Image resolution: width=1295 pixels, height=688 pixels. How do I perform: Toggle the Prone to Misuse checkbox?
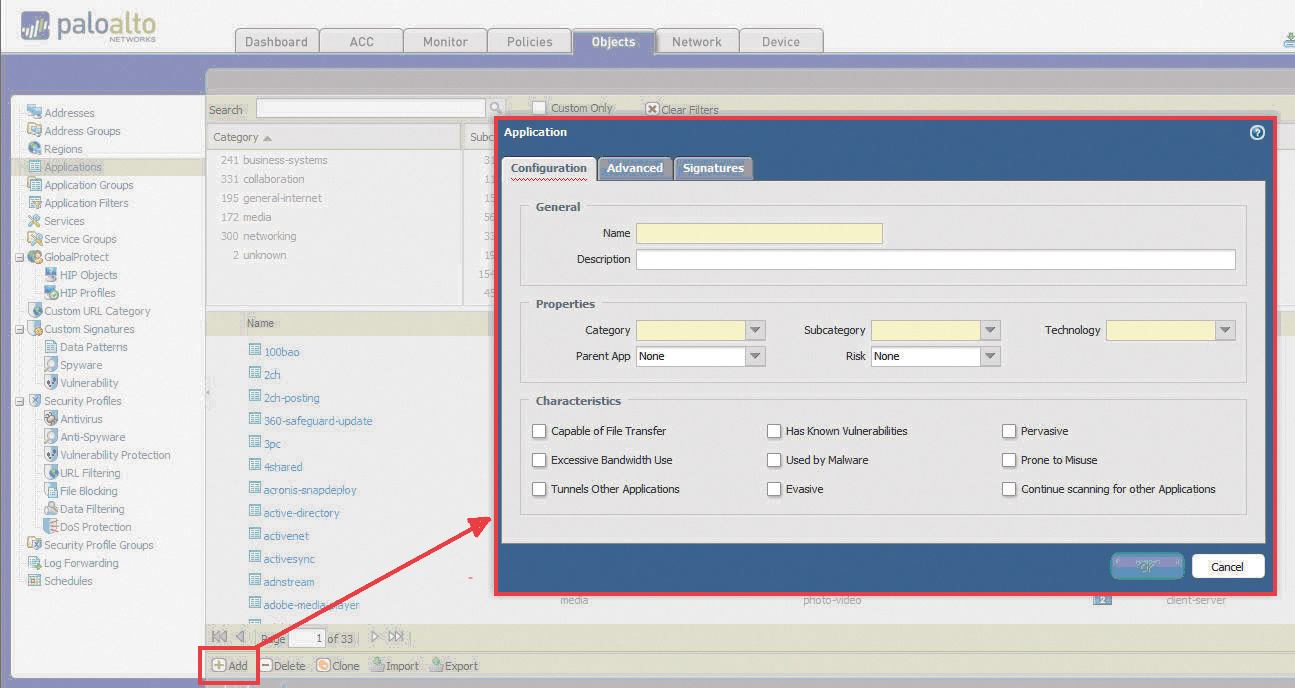[x=1009, y=460]
